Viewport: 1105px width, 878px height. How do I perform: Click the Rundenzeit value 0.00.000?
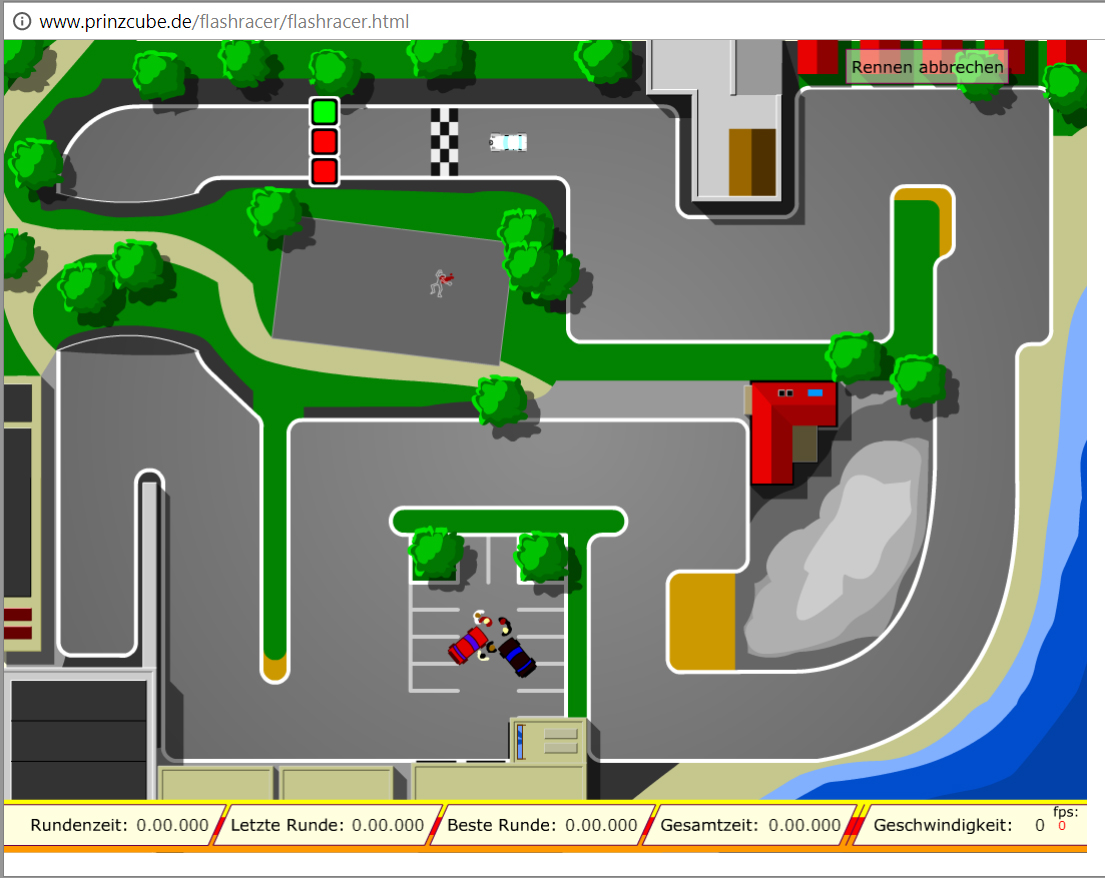pos(172,825)
